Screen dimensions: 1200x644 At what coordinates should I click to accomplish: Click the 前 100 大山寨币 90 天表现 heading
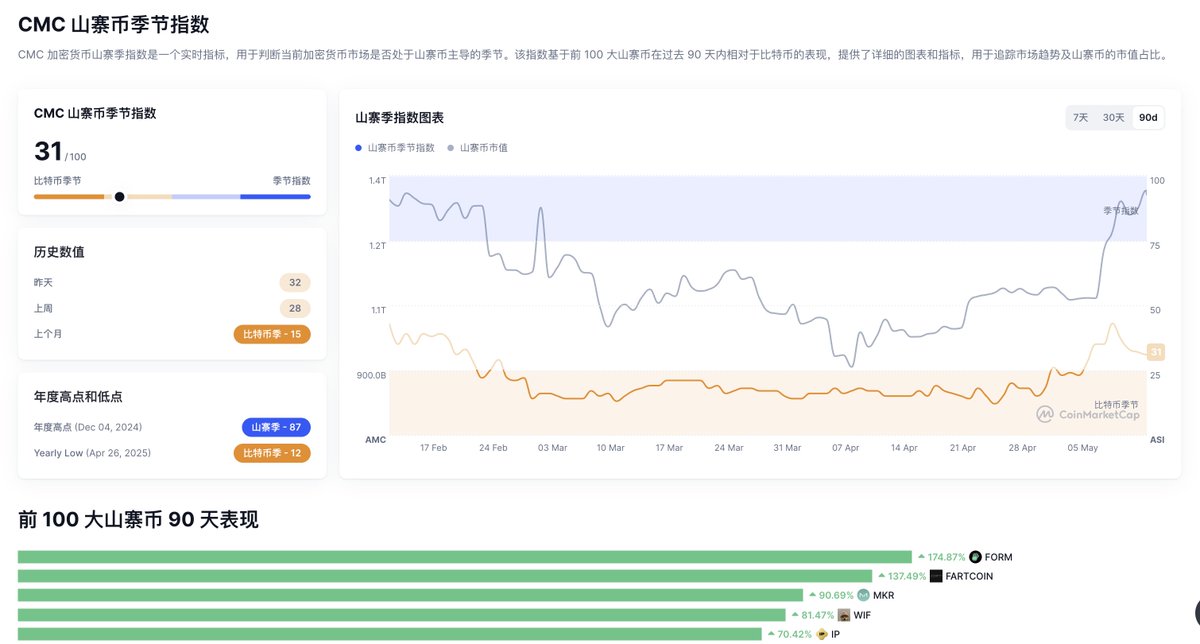click(138, 520)
